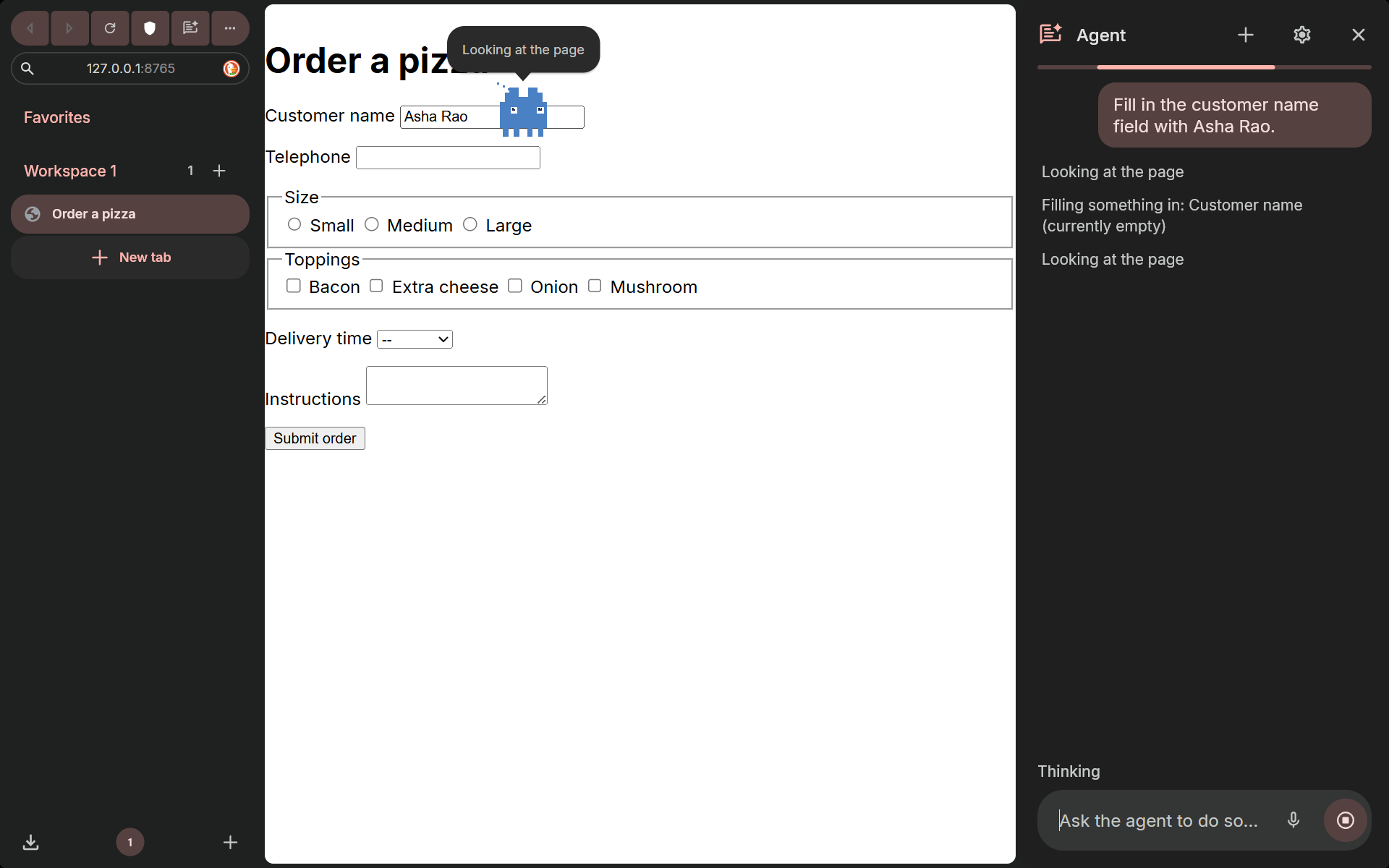This screenshot has width=1389, height=868.
Task: Start a new agent chat
Action: pos(1245,35)
